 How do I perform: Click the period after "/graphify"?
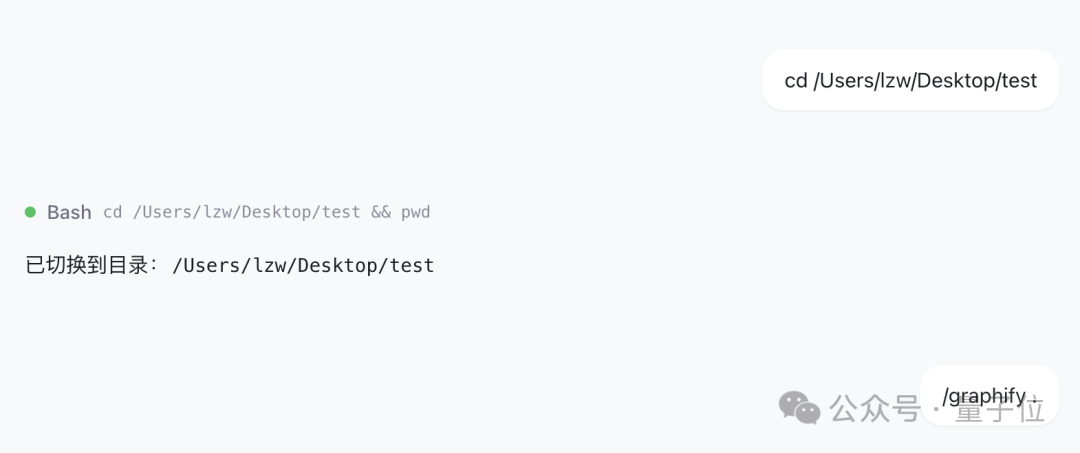(1034, 400)
